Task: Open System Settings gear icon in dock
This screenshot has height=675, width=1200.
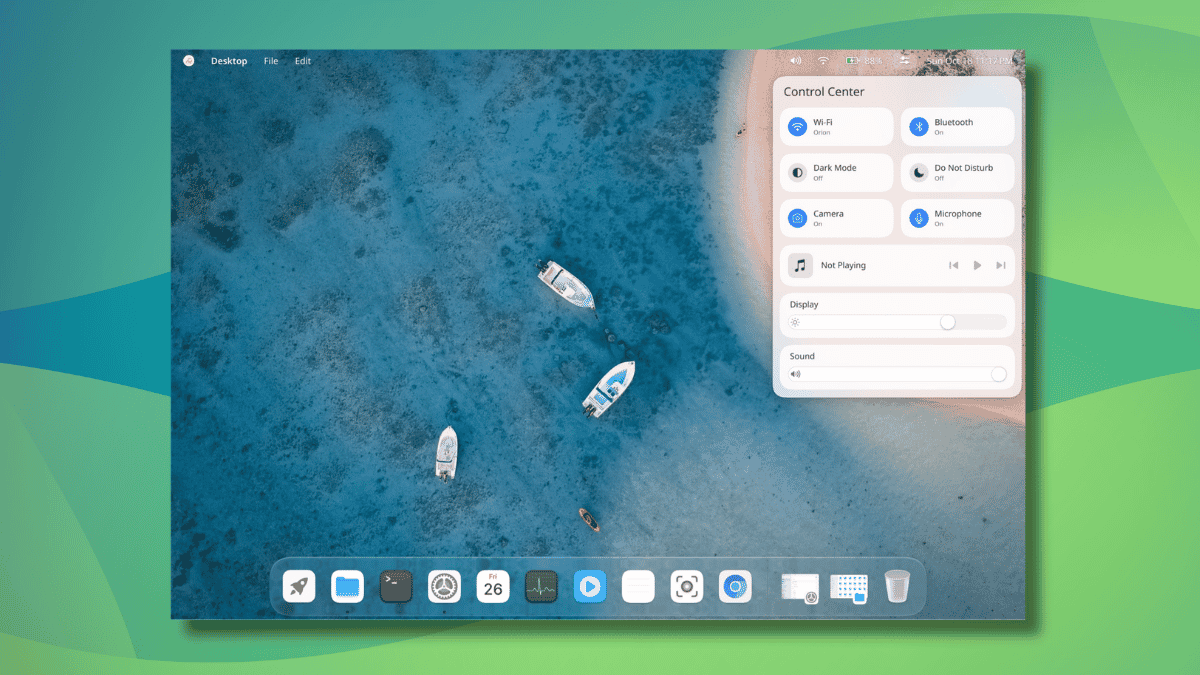Action: coord(444,586)
